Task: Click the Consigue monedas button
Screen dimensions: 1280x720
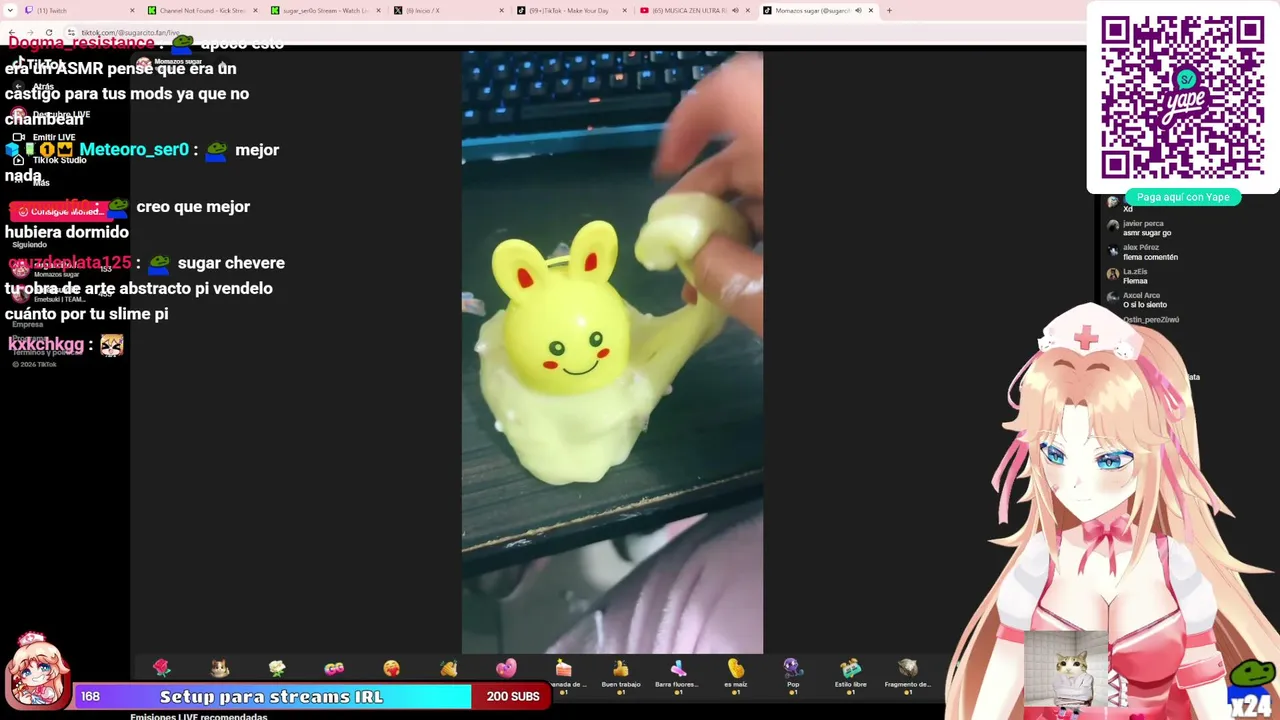Action: point(60,212)
